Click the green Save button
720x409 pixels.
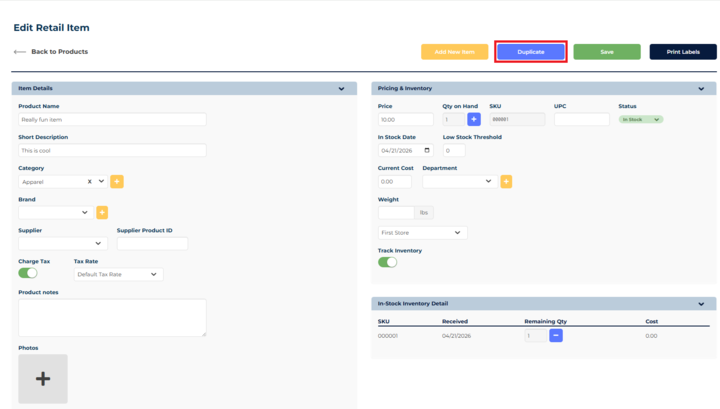(x=607, y=52)
